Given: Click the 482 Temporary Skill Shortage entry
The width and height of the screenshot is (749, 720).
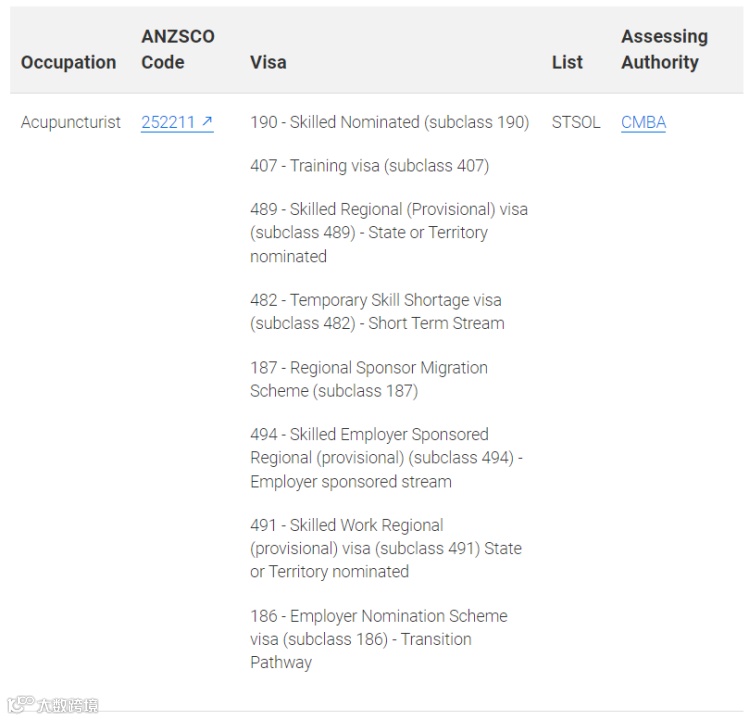Looking at the screenshot, I should 377,311.
